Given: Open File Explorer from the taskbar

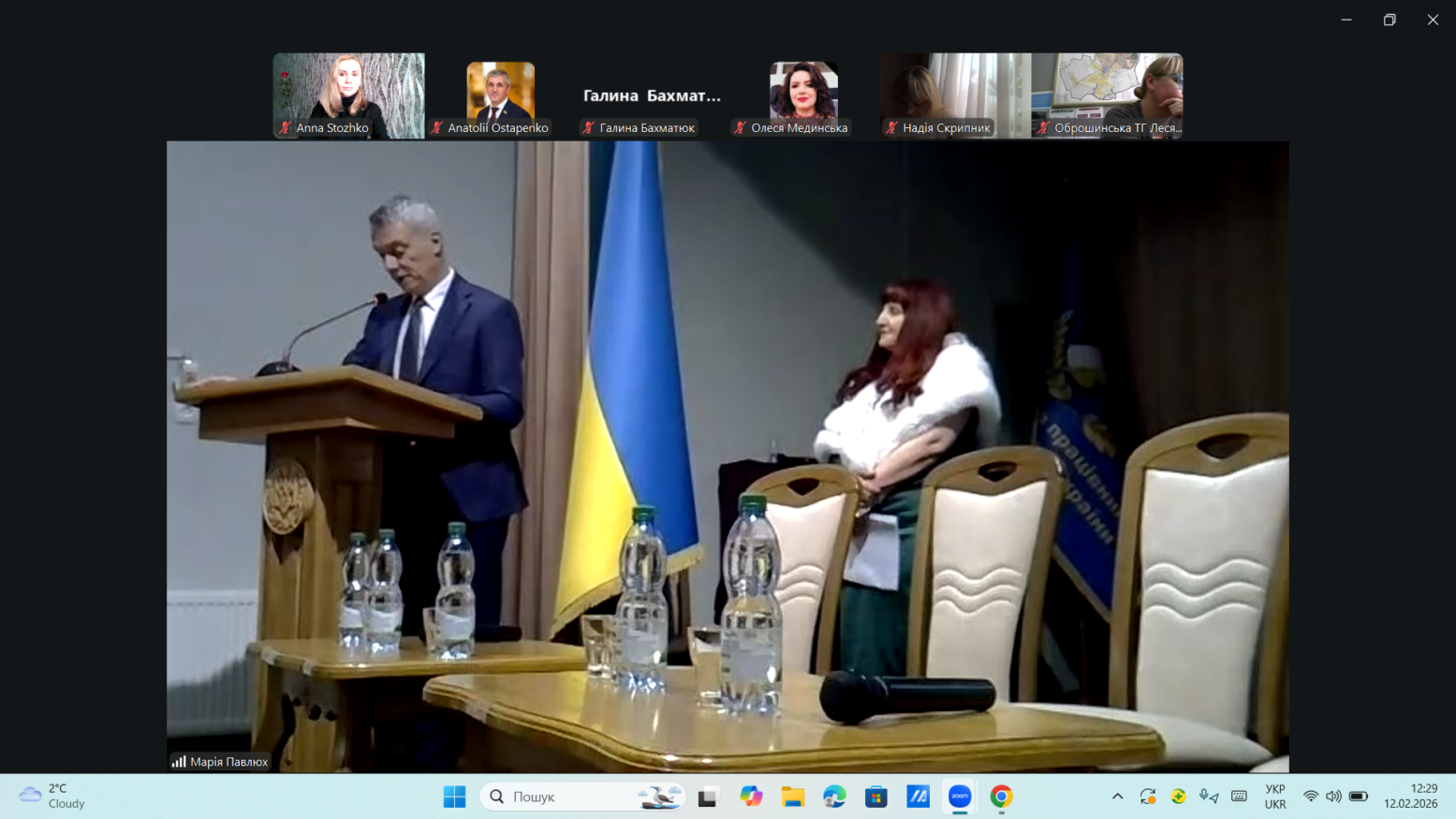Looking at the screenshot, I should point(793,797).
